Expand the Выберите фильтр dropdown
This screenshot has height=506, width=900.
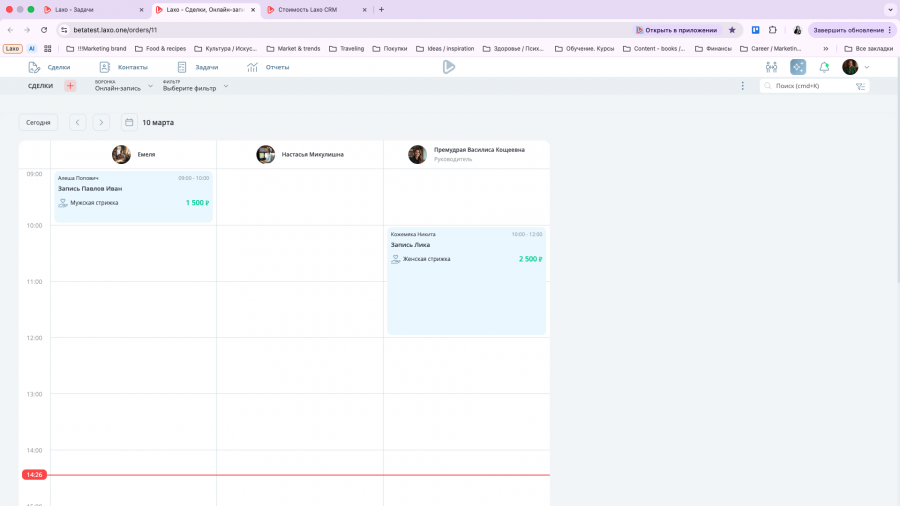(195, 86)
